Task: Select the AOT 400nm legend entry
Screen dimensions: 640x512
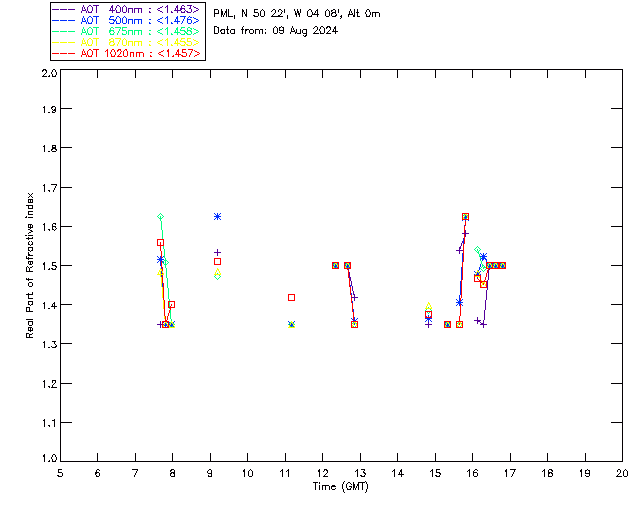Action: (x=127, y=9)
